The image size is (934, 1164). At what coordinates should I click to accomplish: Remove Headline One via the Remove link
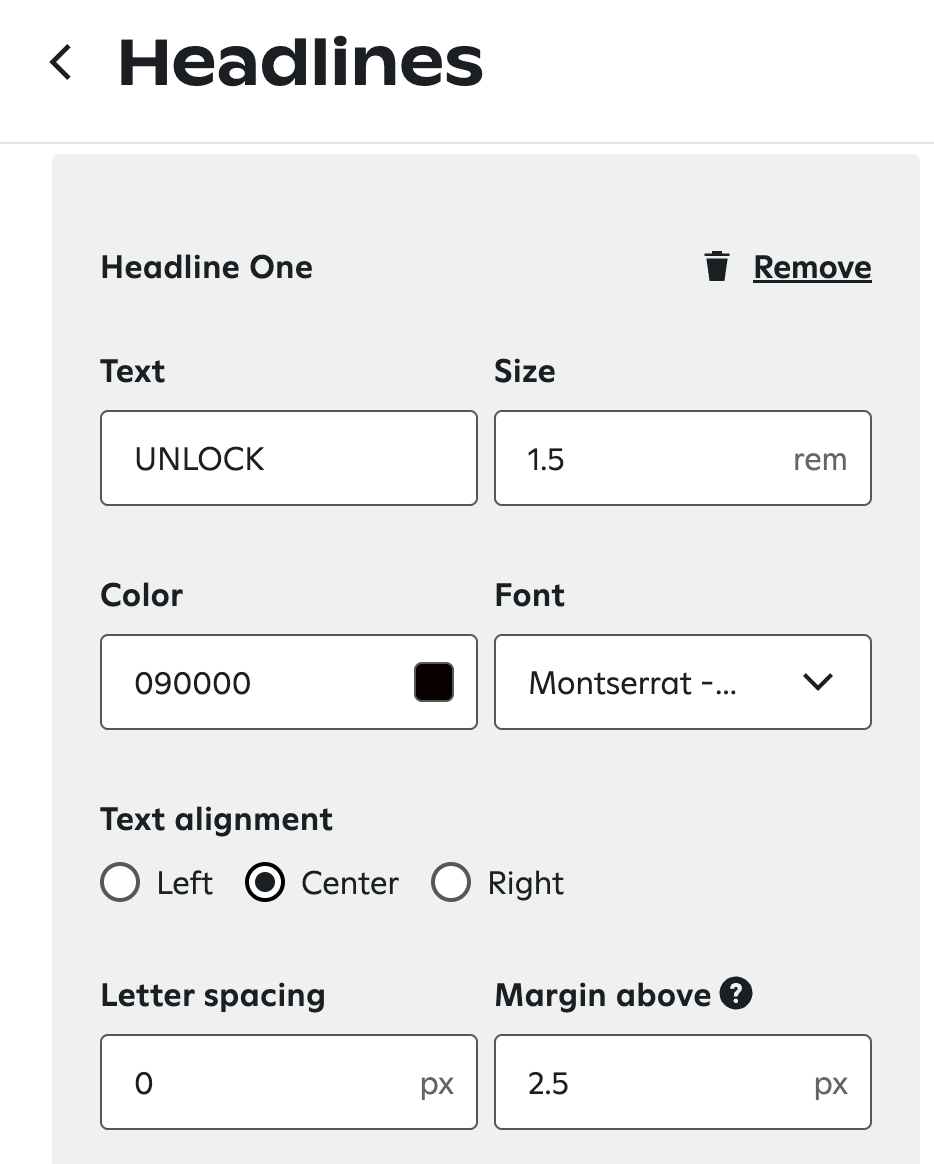[812, 267]
